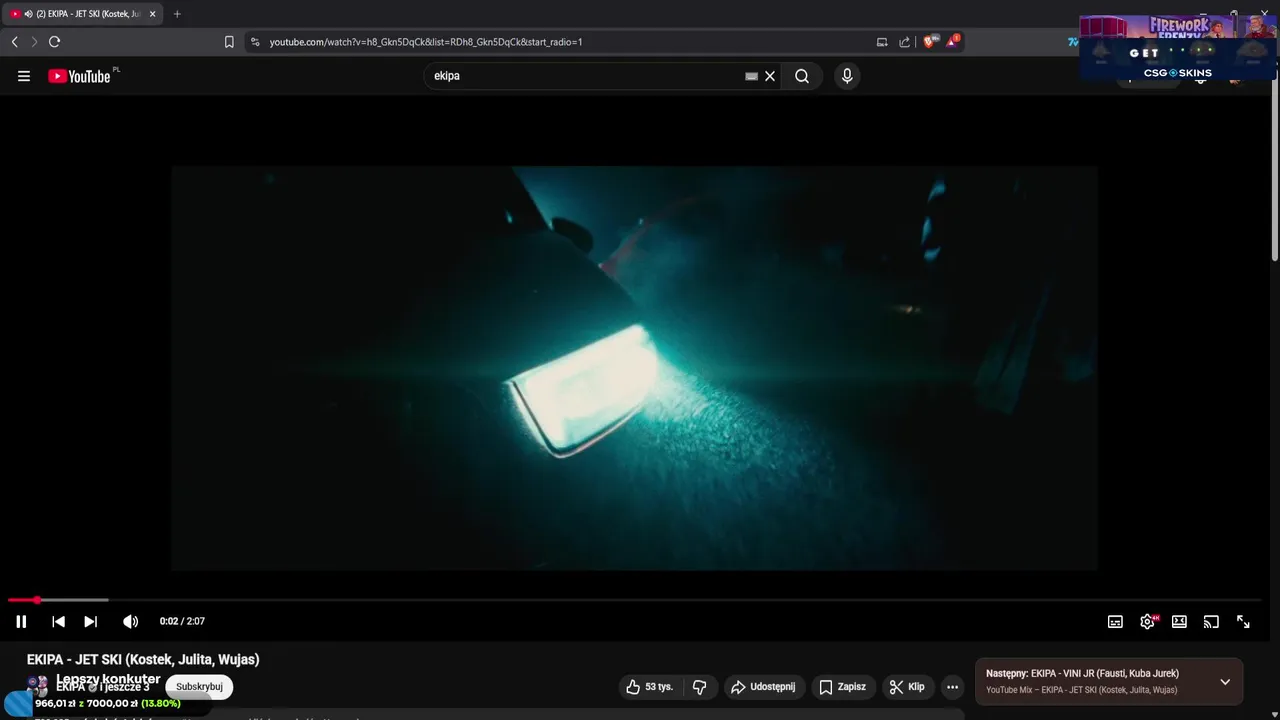Open the on-screen keyboard in search box
This screenshot has height=720, width=1280.
(751, 76)
